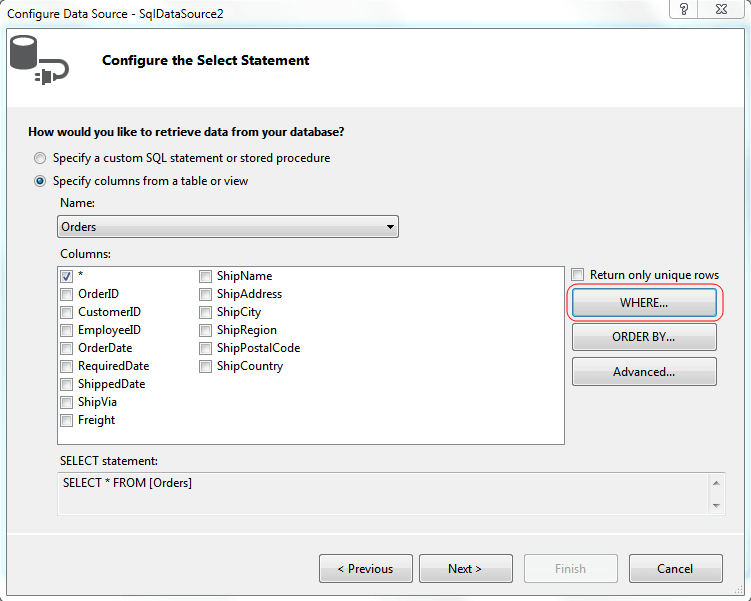Open the WHERE clause dialog
The height and width of the screenshot is (601, 751).
point(644,302)
